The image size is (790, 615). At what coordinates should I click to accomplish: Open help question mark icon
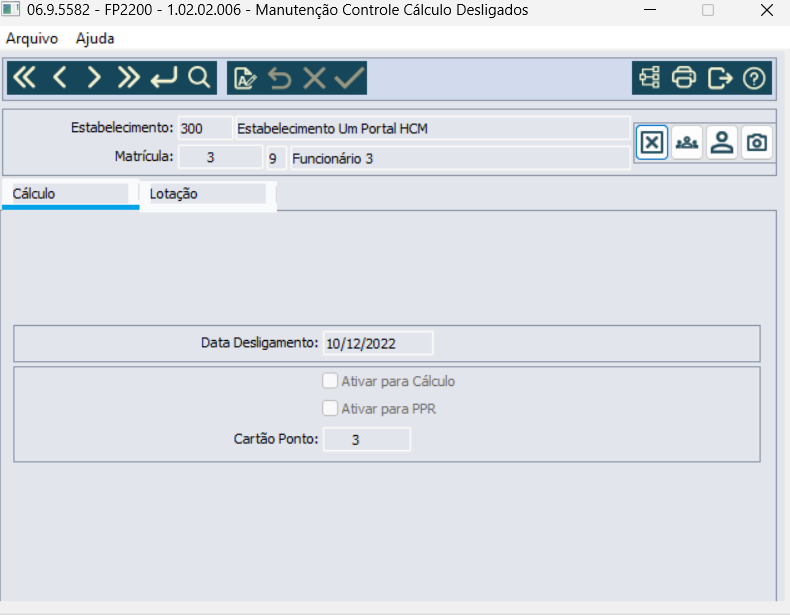click(754, 78)
